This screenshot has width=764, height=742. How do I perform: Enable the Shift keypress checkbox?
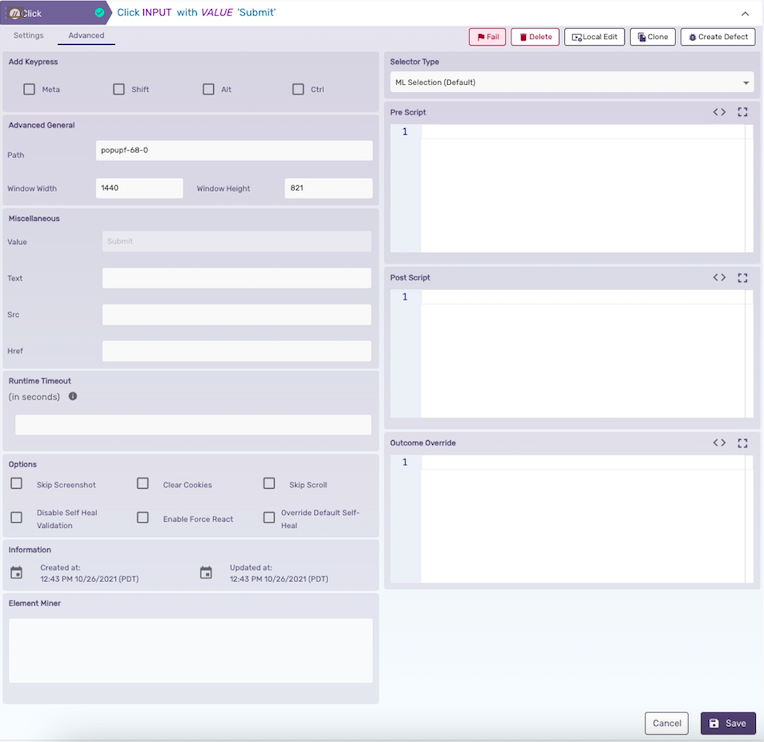(x=119, y=89)
